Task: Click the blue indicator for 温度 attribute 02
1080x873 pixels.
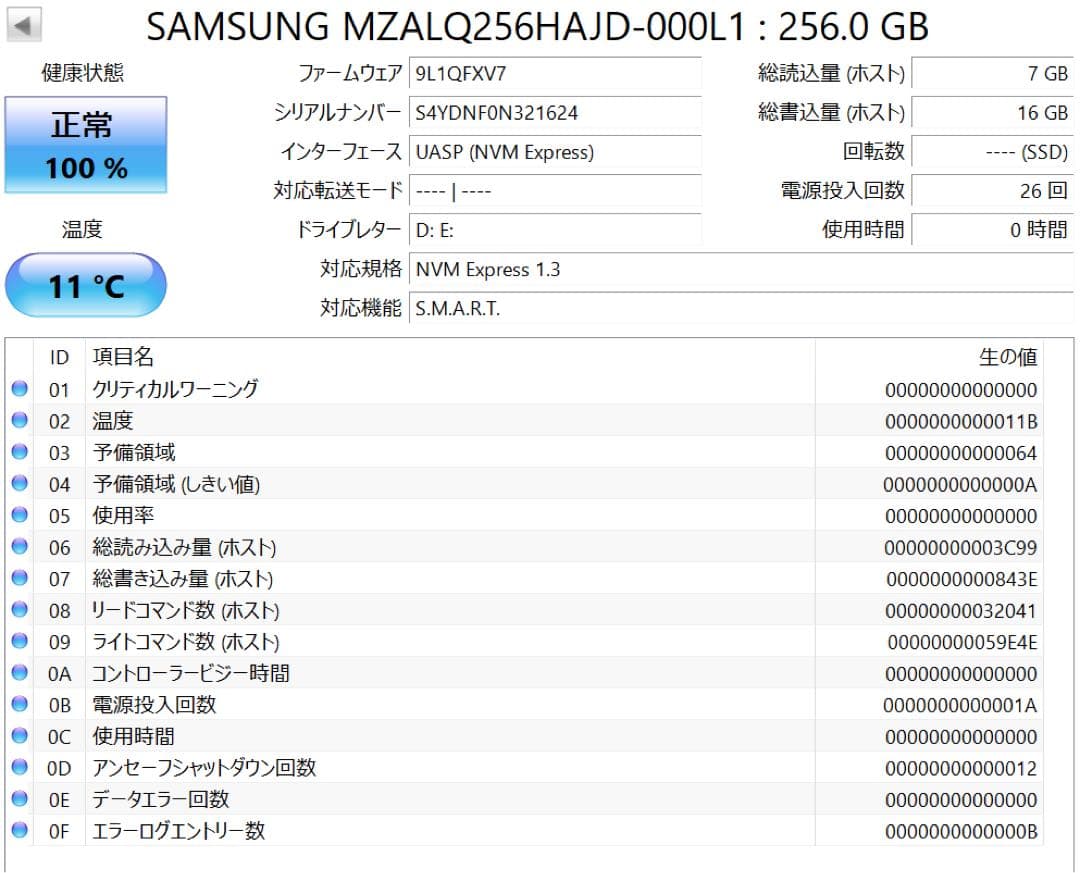Action: (18, 421)
